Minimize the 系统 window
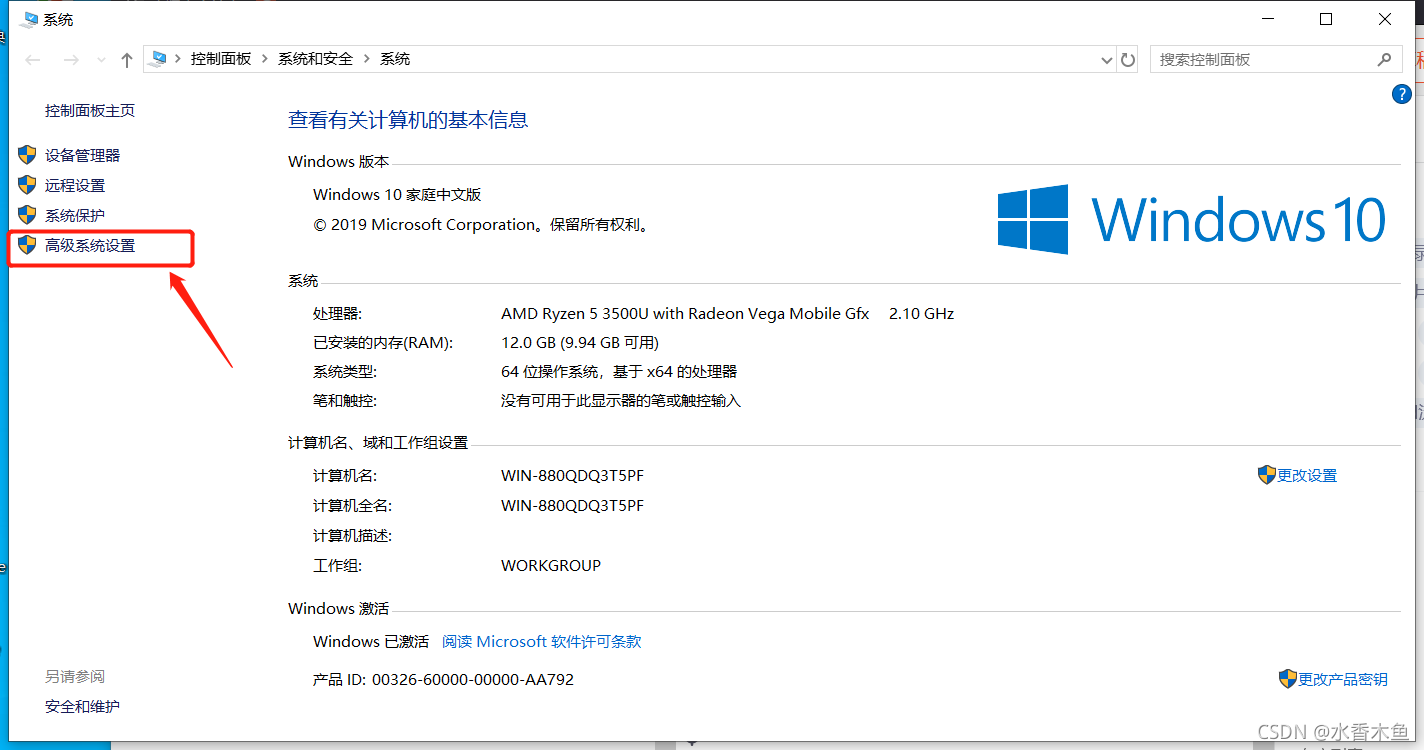The image size is (1424, 750). tap(1268, 19)
